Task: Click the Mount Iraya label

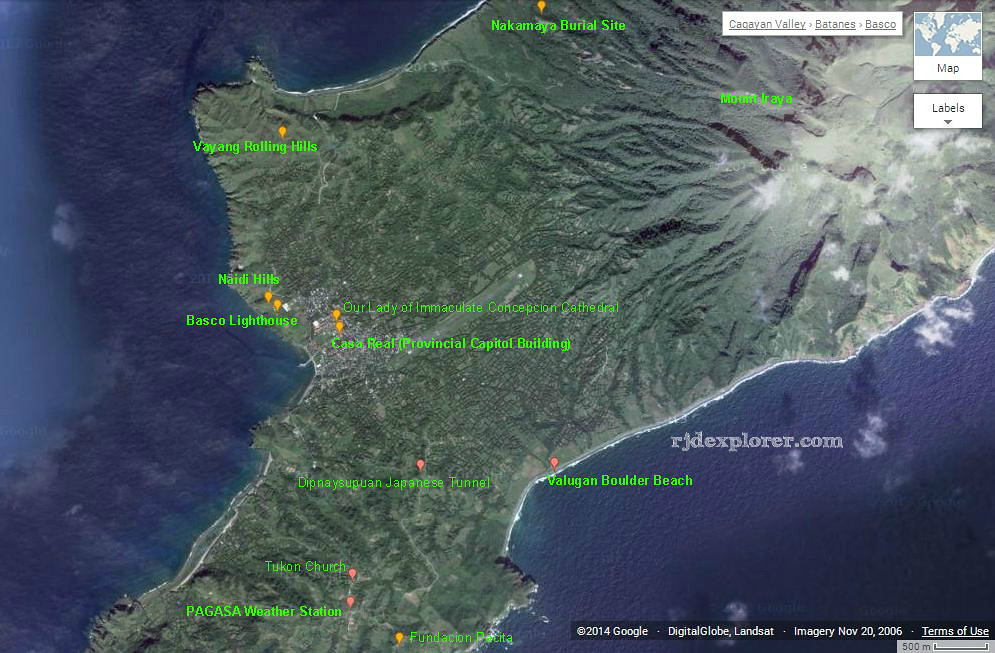Action: 756,98
